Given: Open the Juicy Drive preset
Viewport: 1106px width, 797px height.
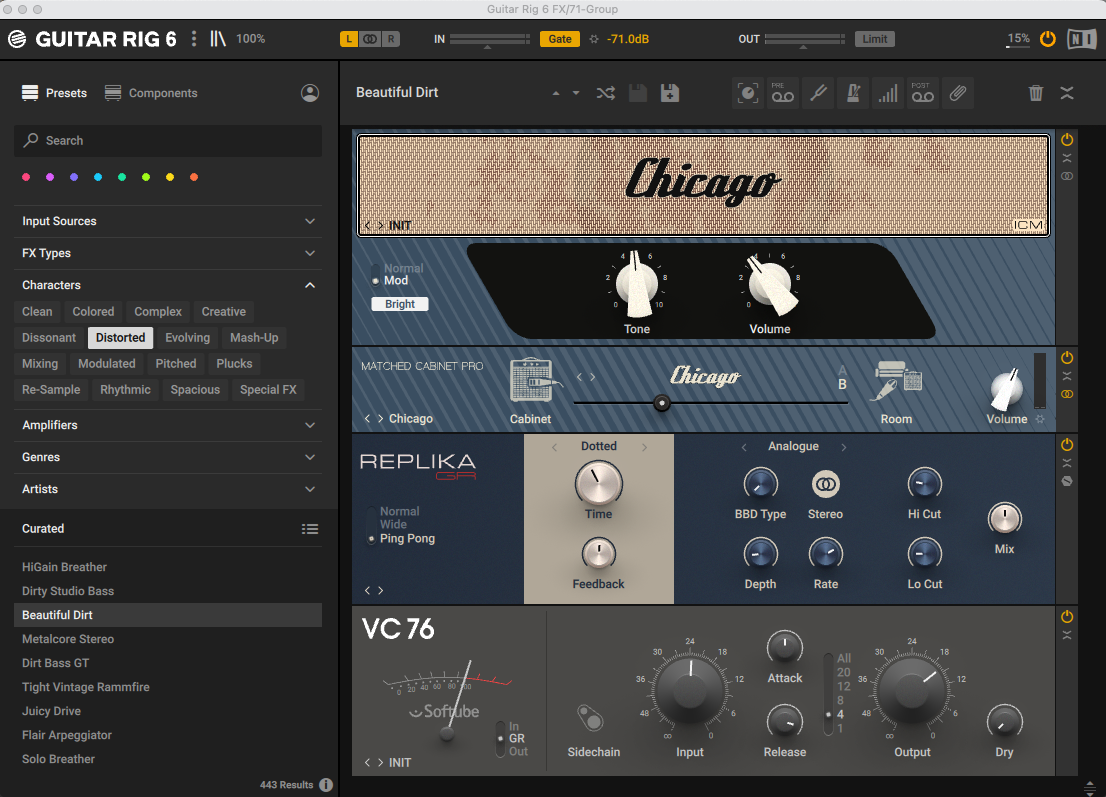Looking at the screenshot, I should pos(168,711).
